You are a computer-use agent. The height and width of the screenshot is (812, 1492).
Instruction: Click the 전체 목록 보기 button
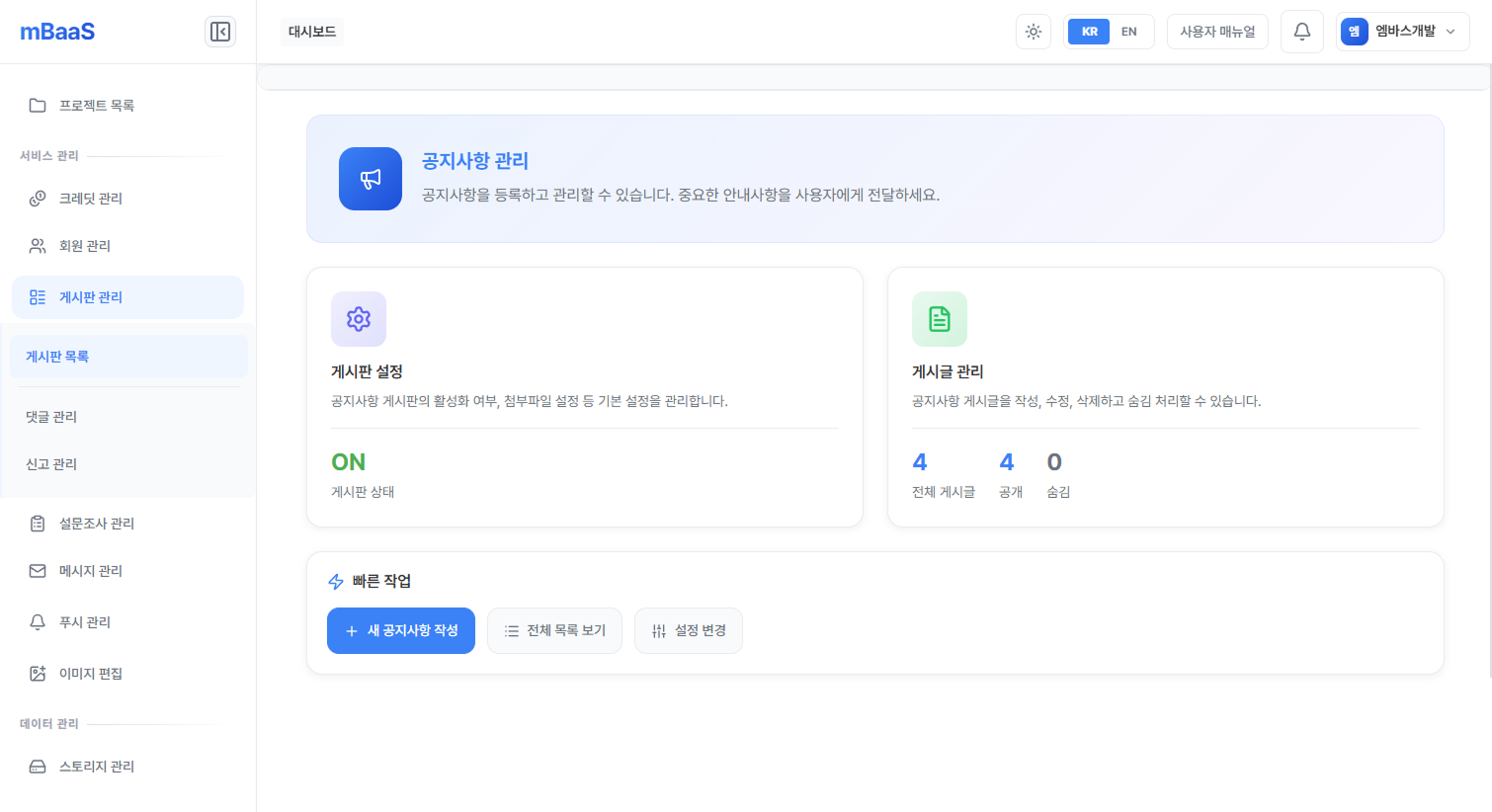(554, 630)
